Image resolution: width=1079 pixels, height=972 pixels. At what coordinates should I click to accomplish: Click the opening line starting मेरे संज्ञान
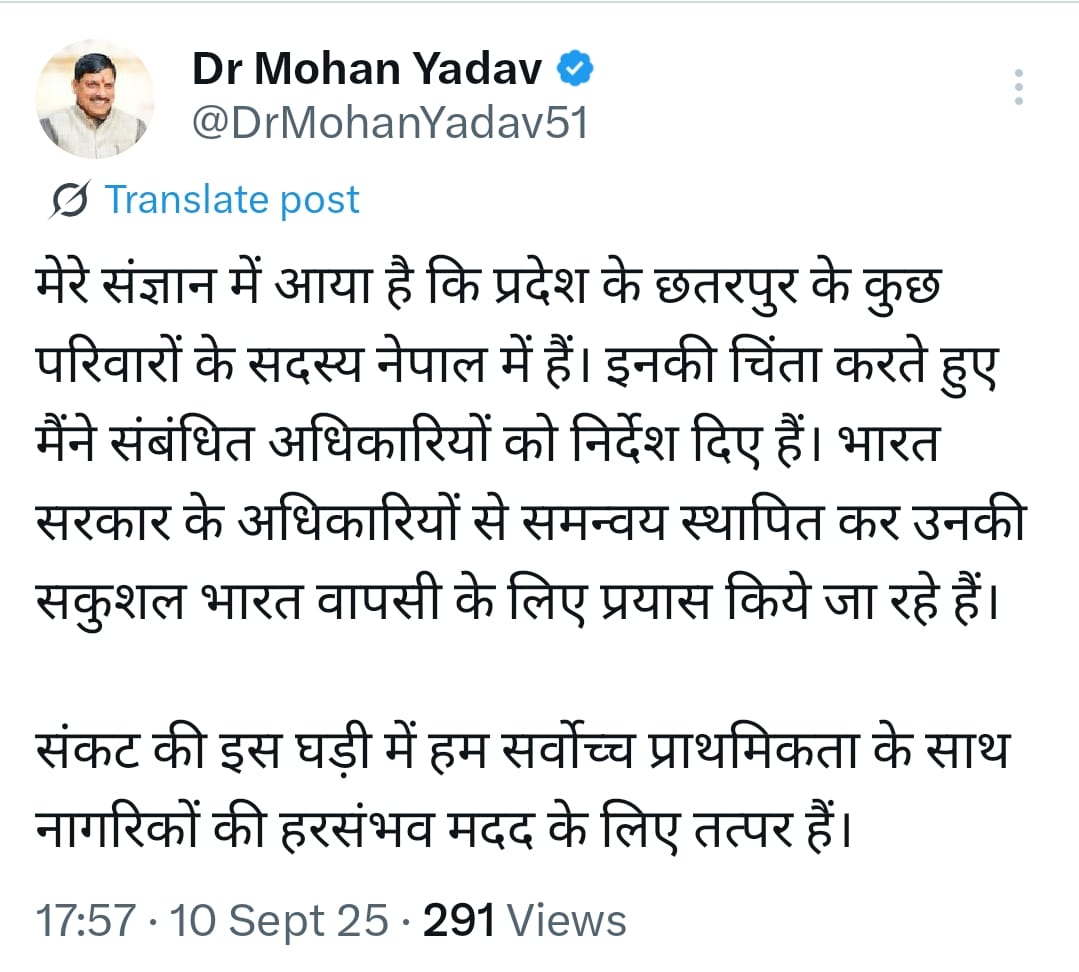point(491,290)
